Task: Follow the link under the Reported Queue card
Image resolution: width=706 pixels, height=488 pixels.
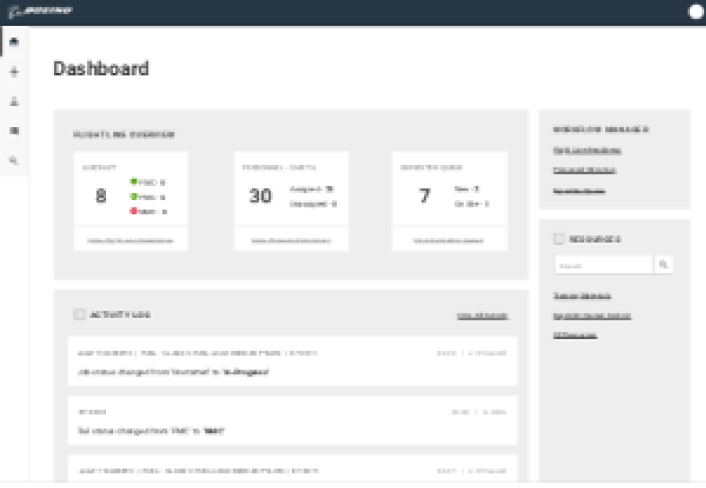Action: (x=449, y=240)
